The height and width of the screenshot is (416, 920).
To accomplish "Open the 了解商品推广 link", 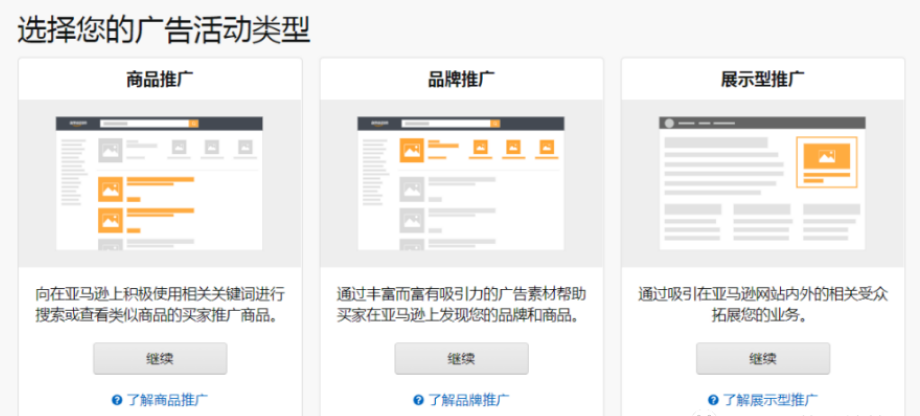I will click(167, 400).
